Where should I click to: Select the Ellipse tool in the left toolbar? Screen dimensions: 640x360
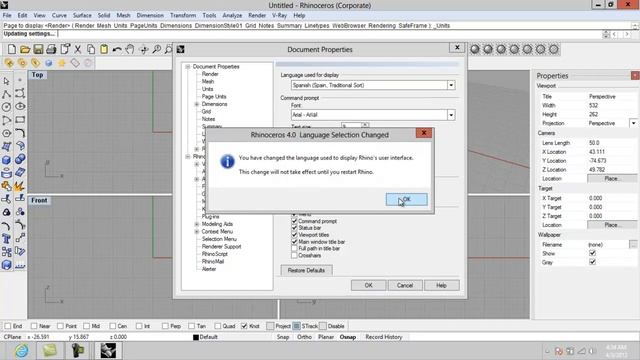pyautogui.click(x=20, y=107)
